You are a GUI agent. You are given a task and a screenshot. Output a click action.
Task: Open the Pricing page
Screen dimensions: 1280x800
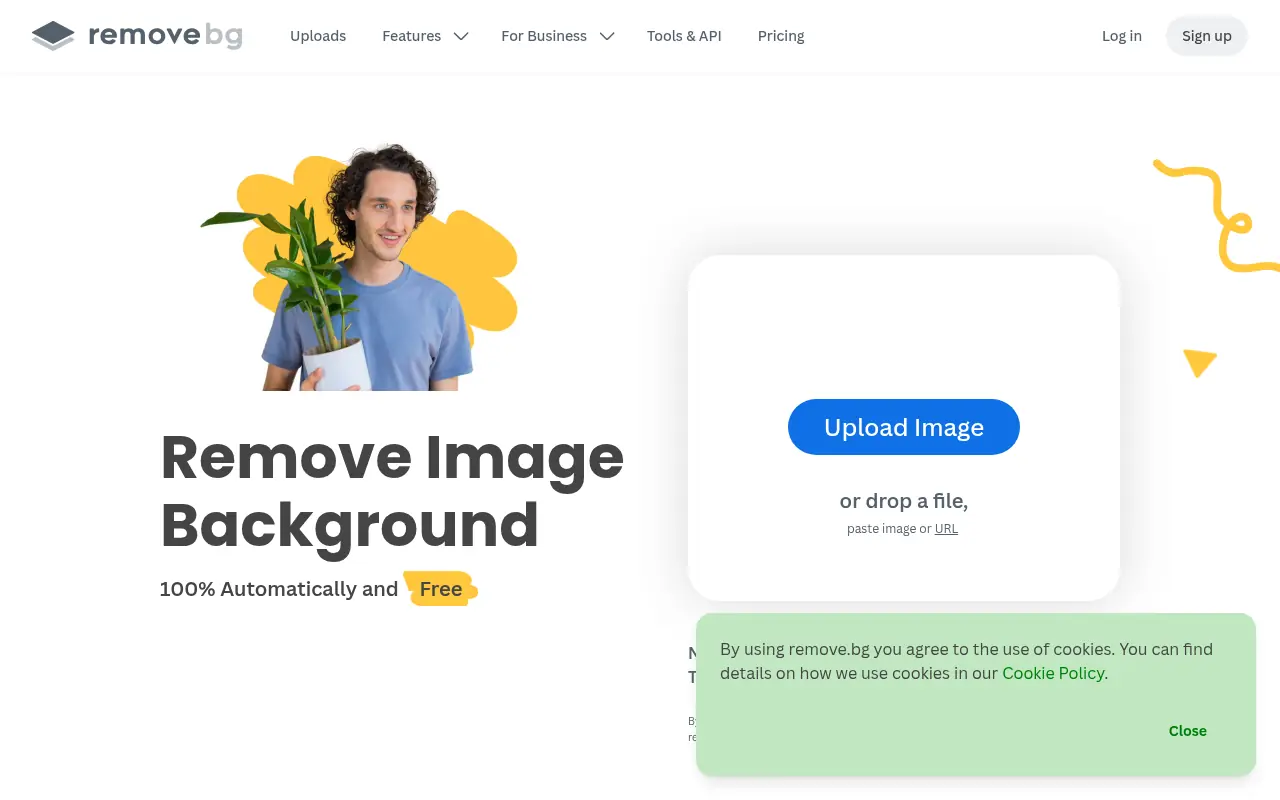[x=781, y=36]
